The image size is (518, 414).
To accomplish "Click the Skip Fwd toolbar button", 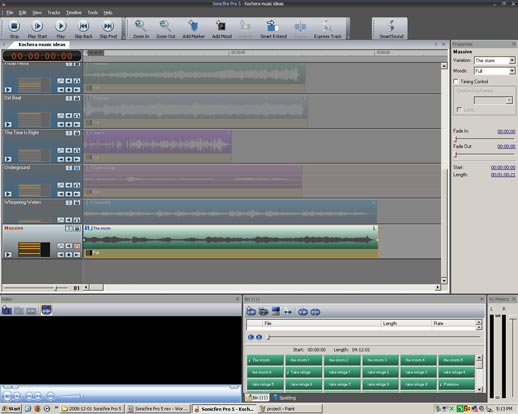I will tap(108, 29).
